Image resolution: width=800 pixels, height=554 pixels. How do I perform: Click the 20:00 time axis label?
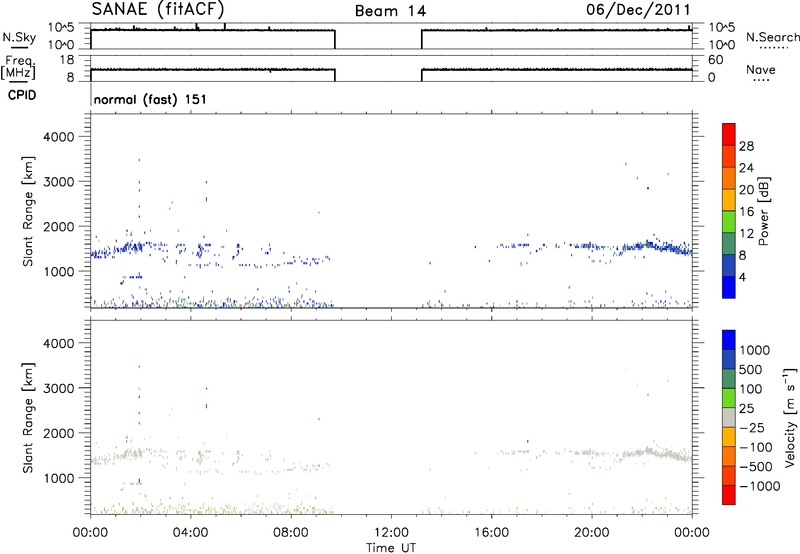[x=591, y=533]
